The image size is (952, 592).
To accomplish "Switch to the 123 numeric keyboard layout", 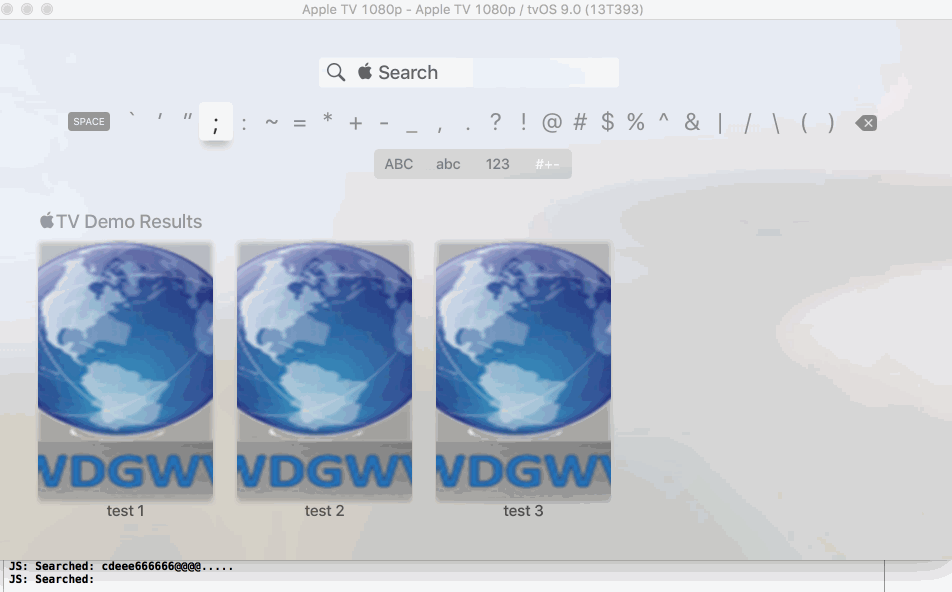I will [x=497, y=164].
